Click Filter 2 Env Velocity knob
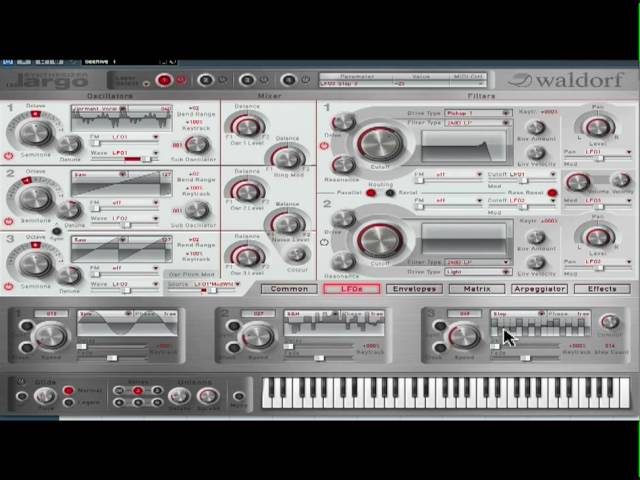The width and height of the screenshot is (640, 480). pyautogui.click(x=536, y=262)
